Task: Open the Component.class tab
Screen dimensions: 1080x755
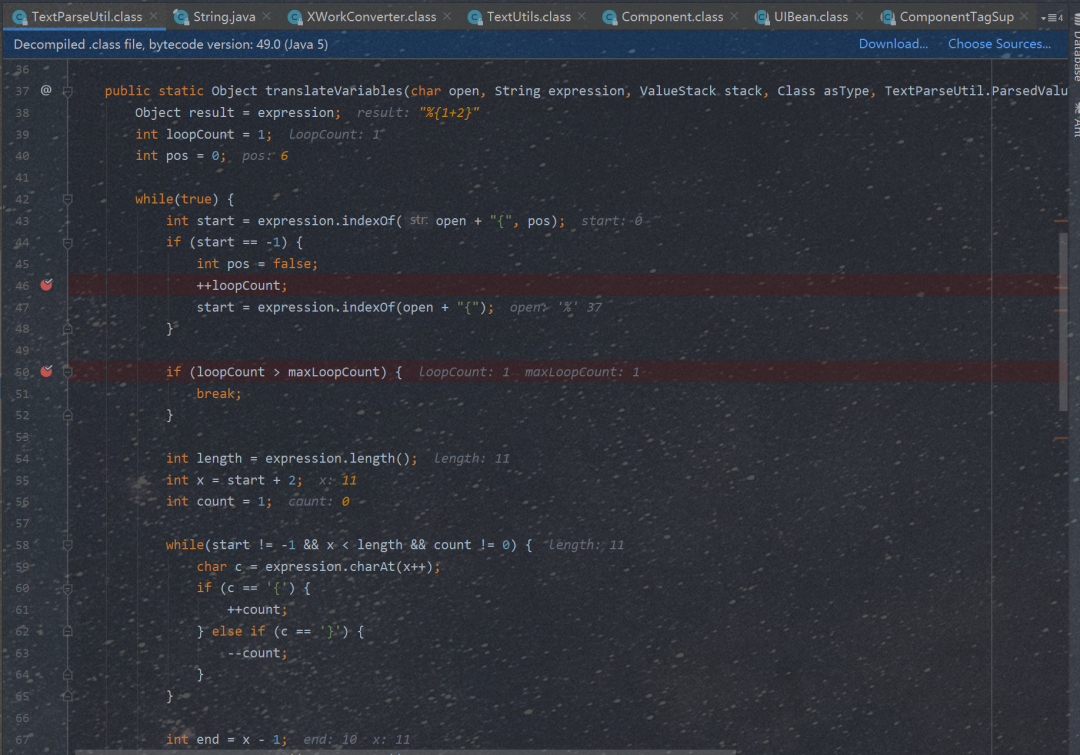Action: click(672, 17)
